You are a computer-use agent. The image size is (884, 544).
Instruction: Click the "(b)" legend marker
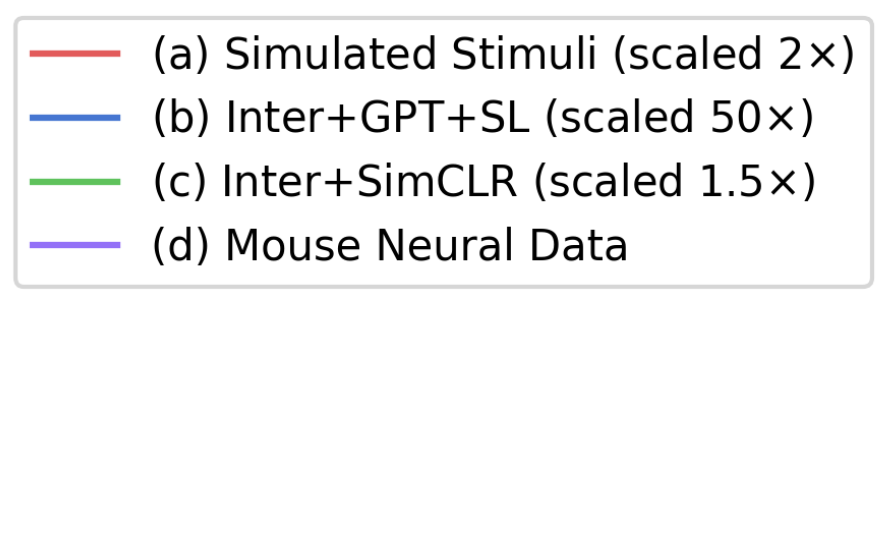click(182, 119)
